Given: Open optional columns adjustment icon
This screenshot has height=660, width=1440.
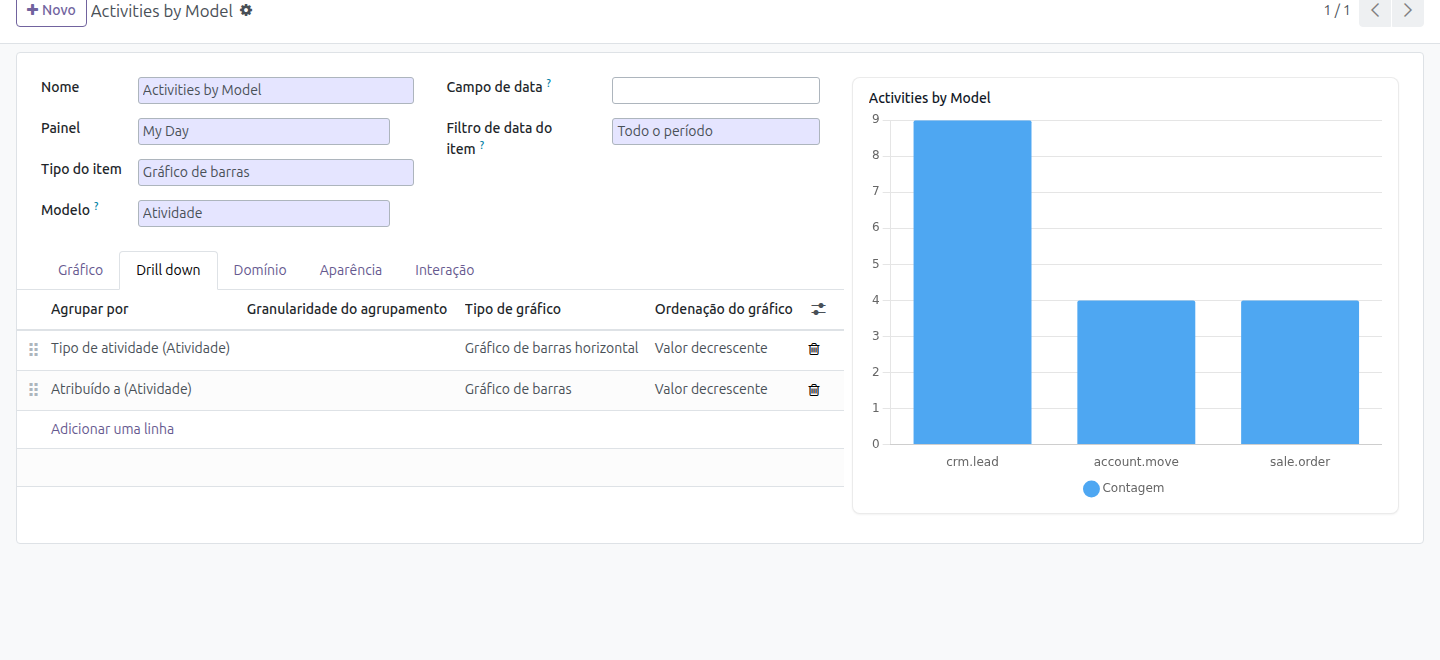Looking at the screenshot, I should [x=819, y=310].
